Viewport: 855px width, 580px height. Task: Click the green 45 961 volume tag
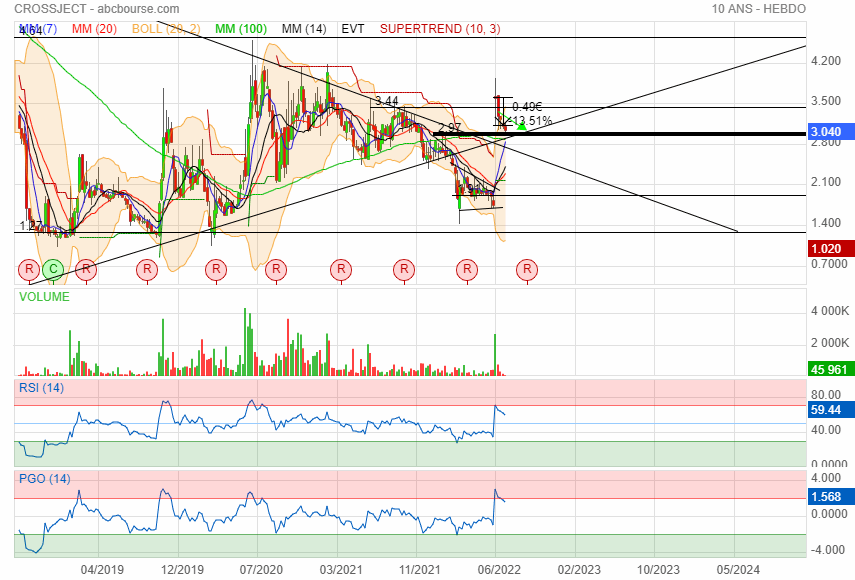830,370
